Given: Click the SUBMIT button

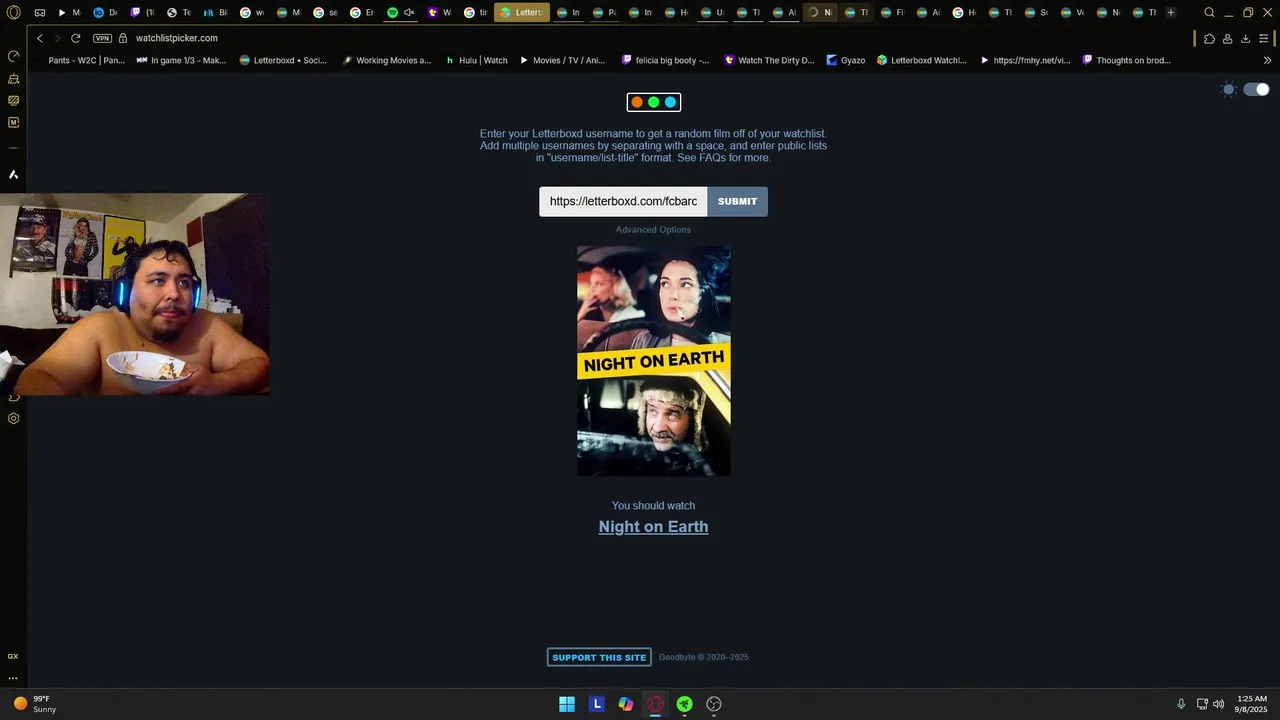Looking at the screenshot, I should [737, 201].
